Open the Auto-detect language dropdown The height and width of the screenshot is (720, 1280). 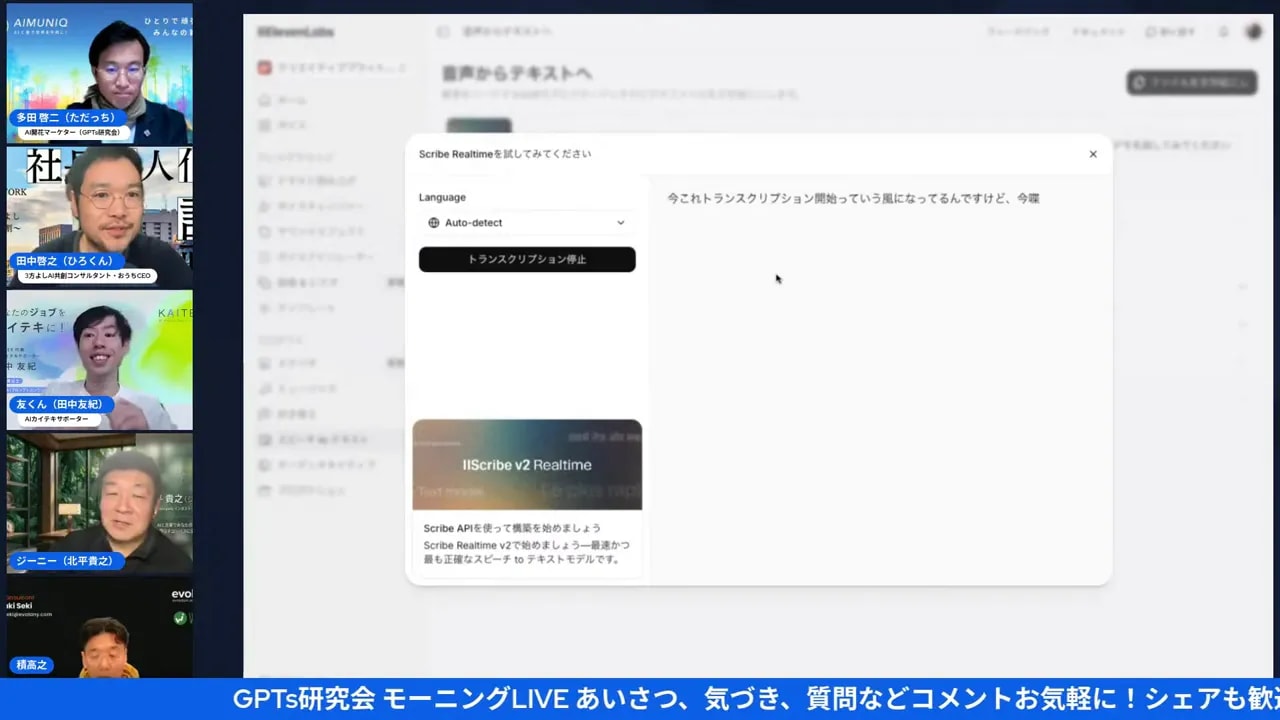point(527,222)
